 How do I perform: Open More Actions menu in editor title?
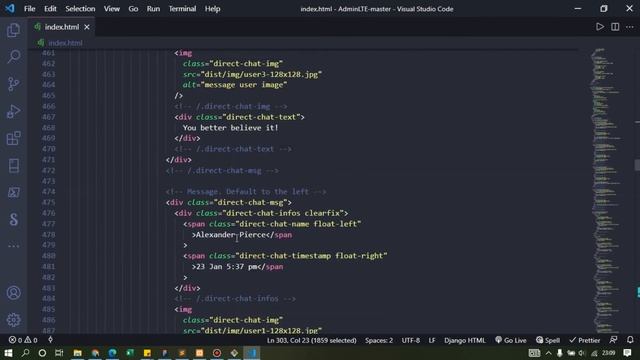pos(630,27)
